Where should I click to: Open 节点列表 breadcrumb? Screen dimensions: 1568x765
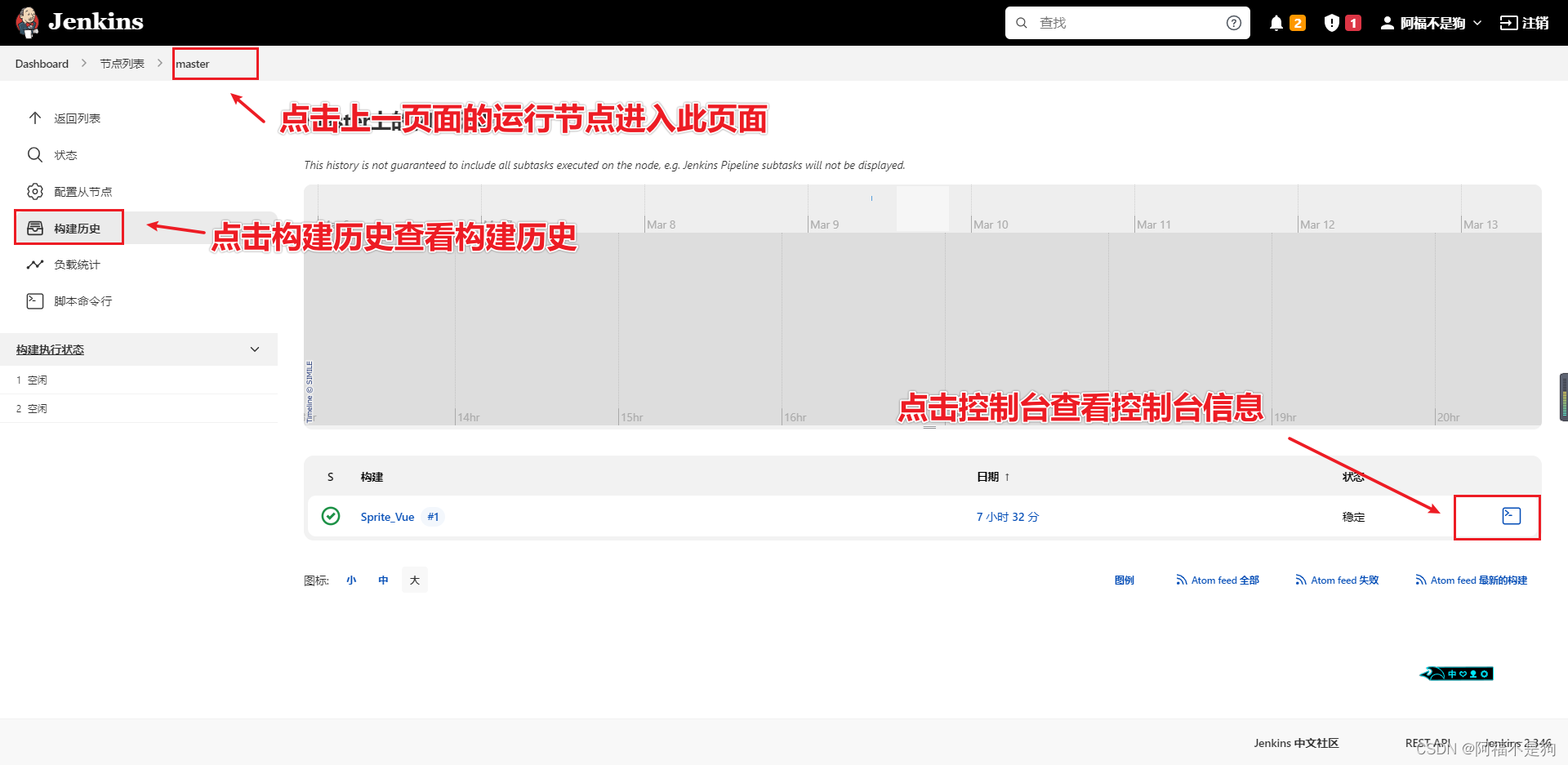coord(122,64)
